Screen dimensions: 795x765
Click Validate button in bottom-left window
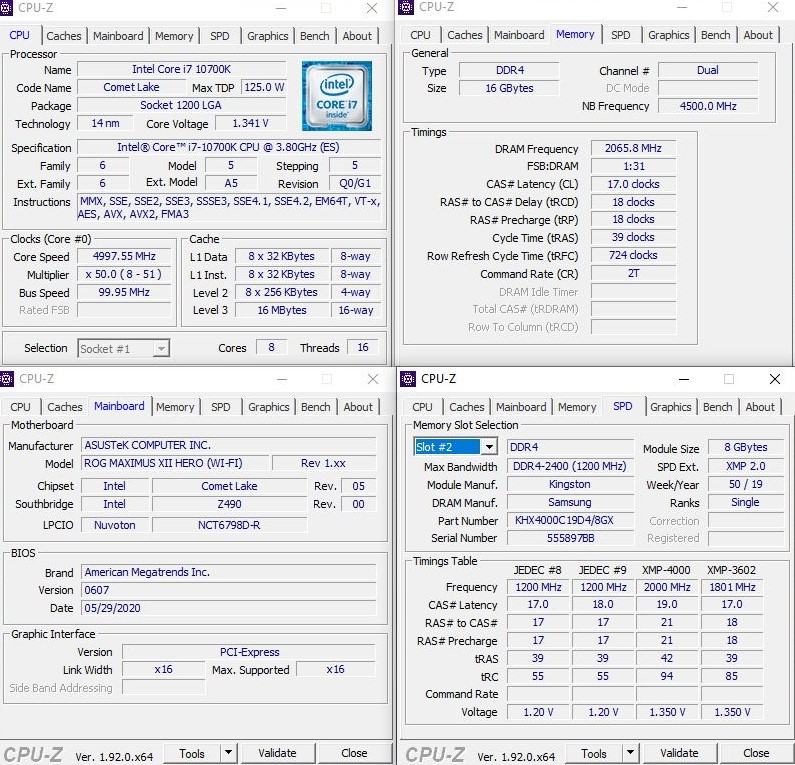(x=277, y=753)
